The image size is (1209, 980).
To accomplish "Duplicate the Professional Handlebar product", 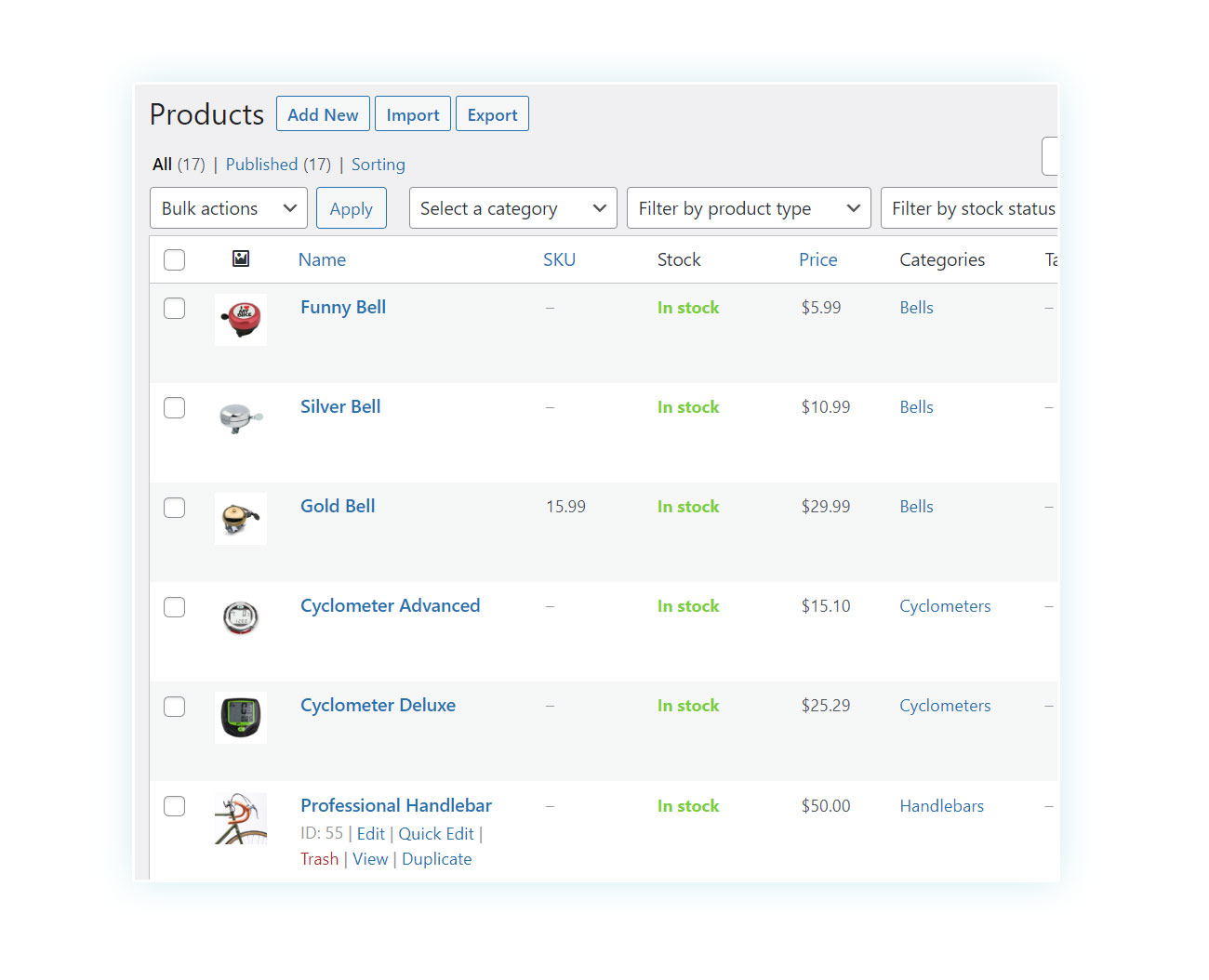I will click(x=437, y=859).
